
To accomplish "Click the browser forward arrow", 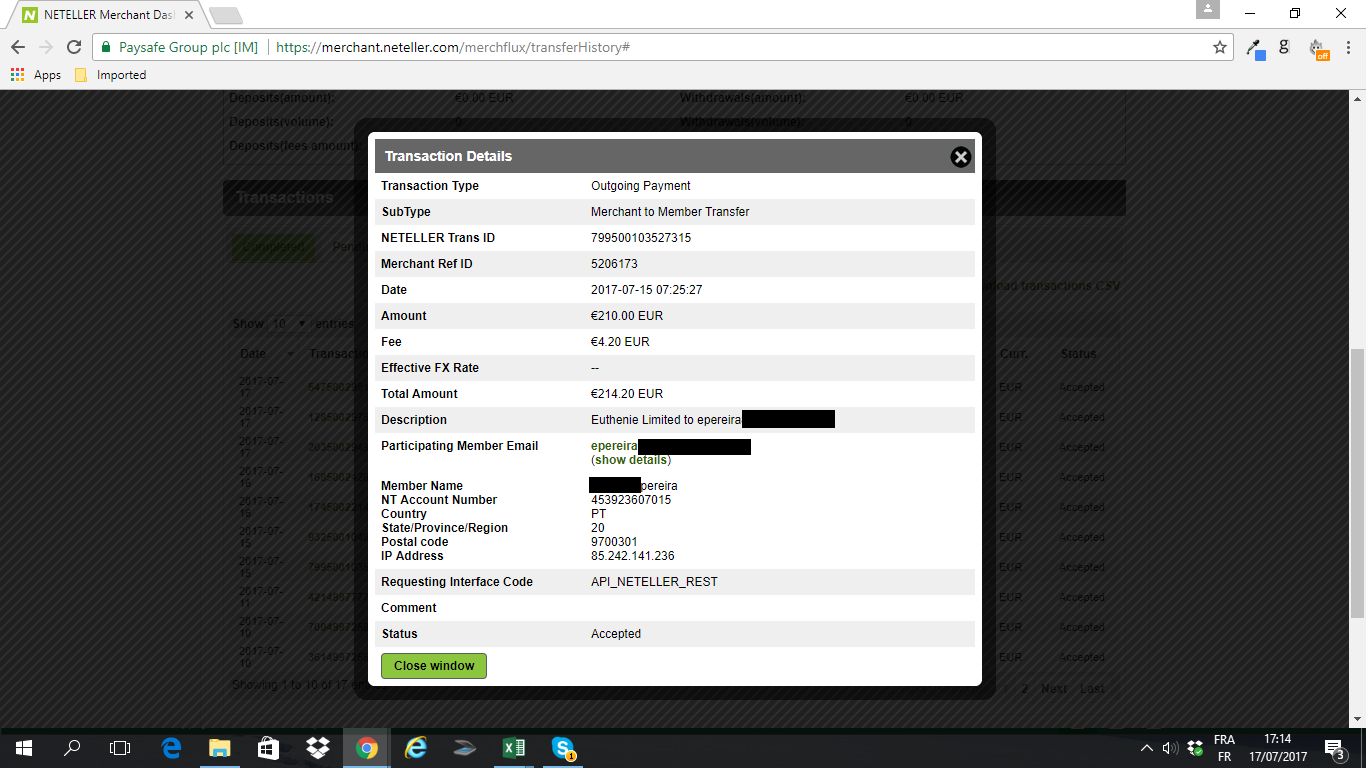I will pyautogui.click(x=45, y=47).
